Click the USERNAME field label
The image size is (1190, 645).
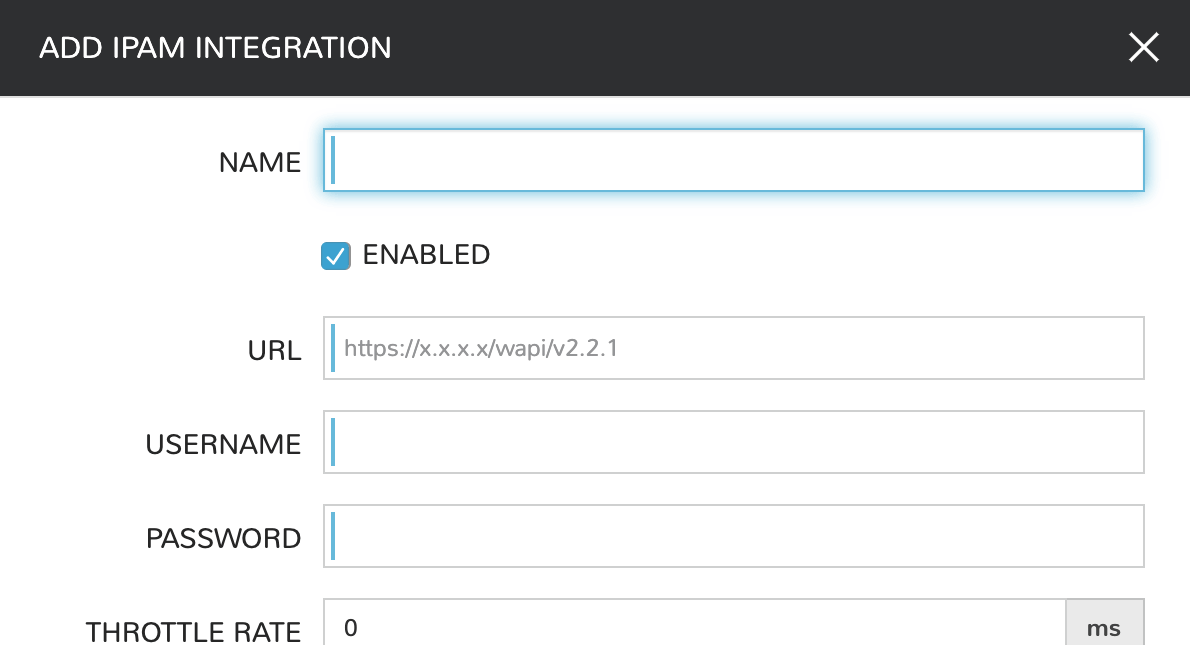(x=223, y=444)
